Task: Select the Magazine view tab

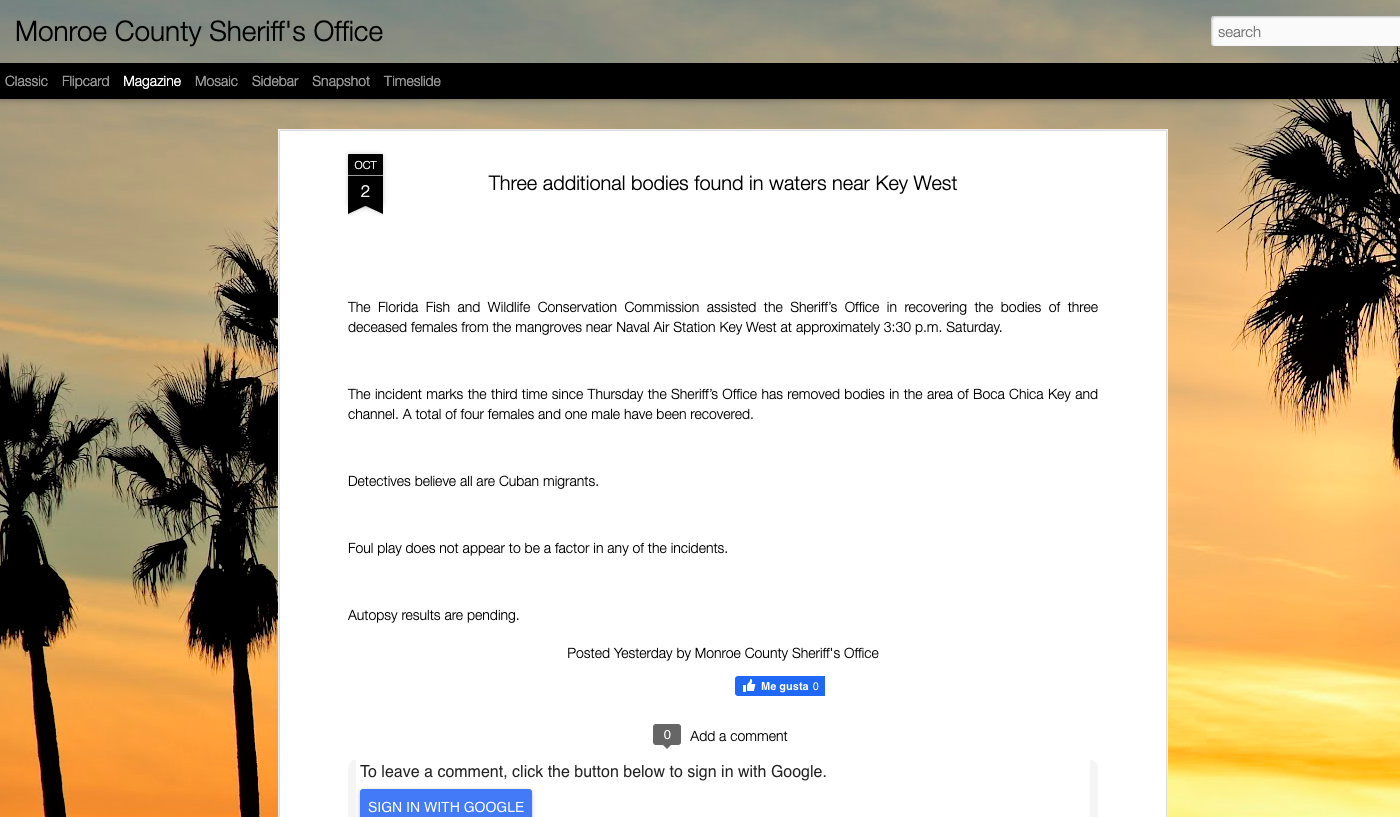Action: [152, 81]
